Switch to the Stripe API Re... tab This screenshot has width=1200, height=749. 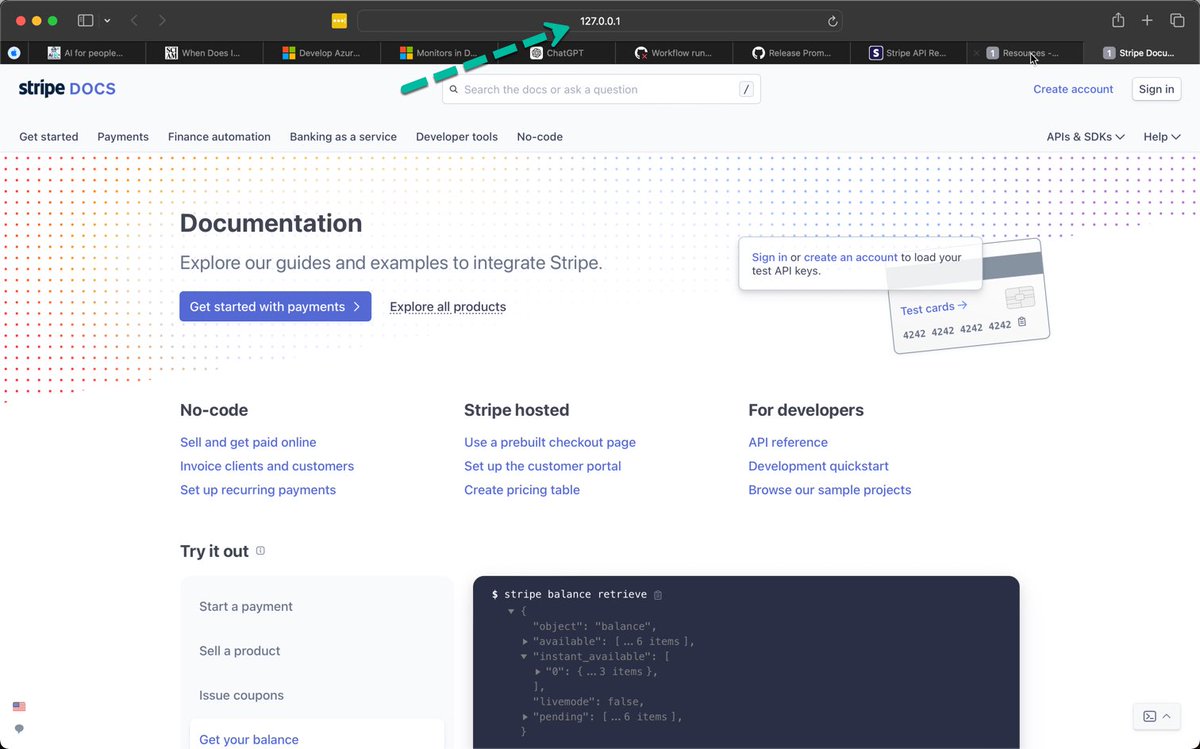tap(908, 53)
